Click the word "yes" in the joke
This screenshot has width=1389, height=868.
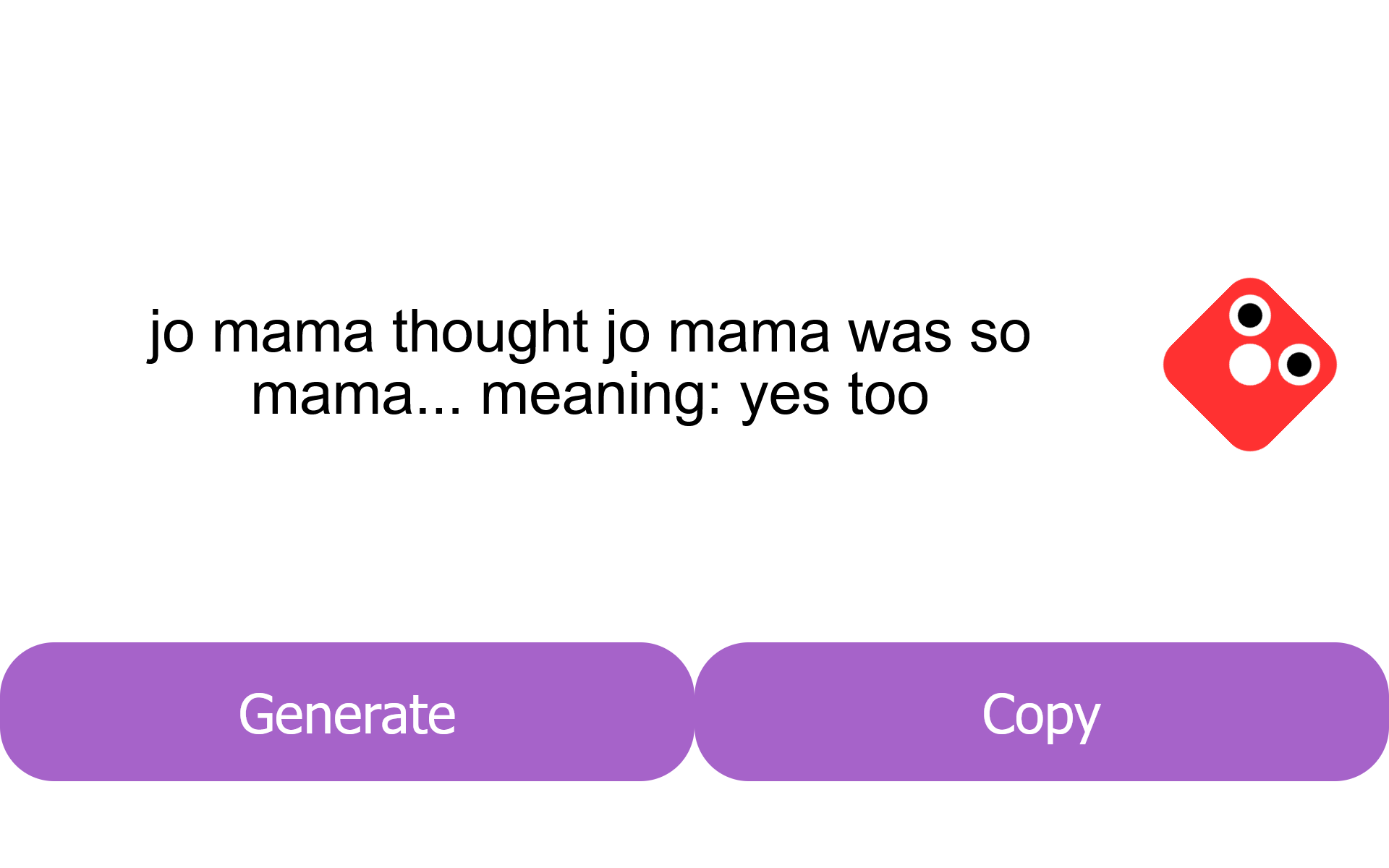[x=785, y=396]
